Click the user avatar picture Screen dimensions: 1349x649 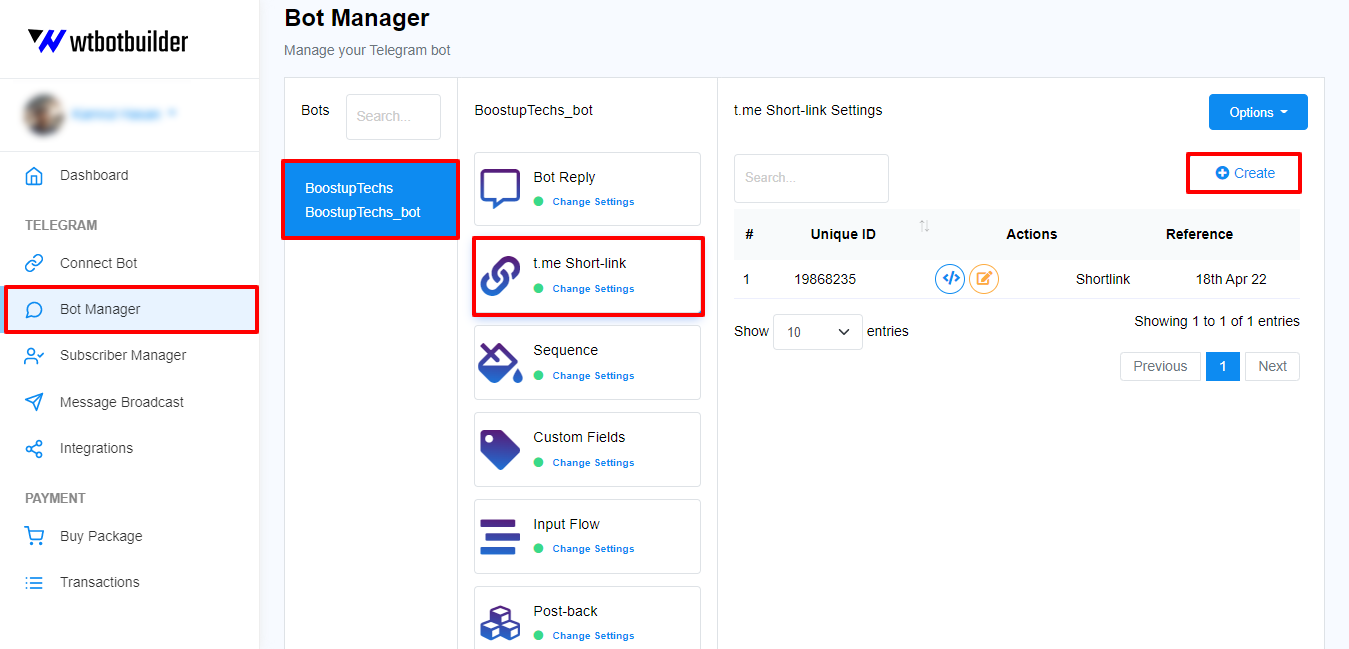coord(42,115)
